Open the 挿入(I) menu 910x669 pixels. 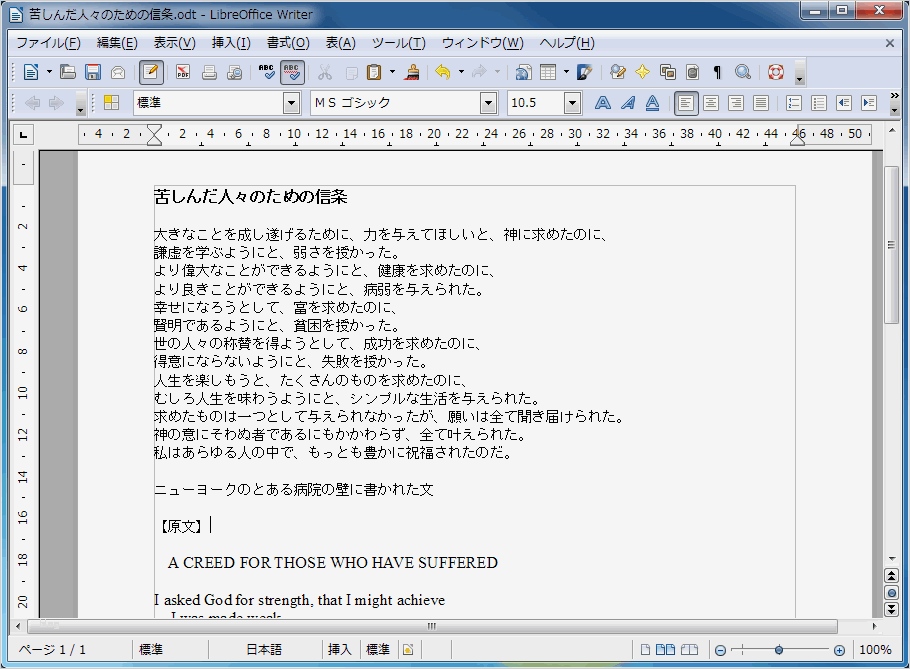pyautogui.click(x=231, y=43)
